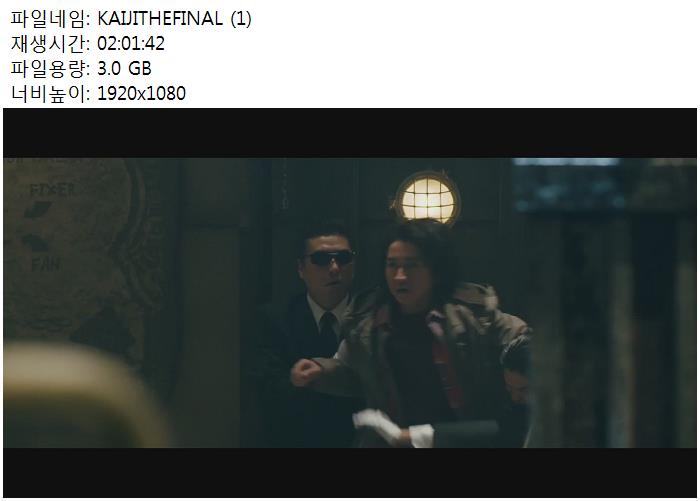Select the 재생시간 label

click(x=50, y=44)
